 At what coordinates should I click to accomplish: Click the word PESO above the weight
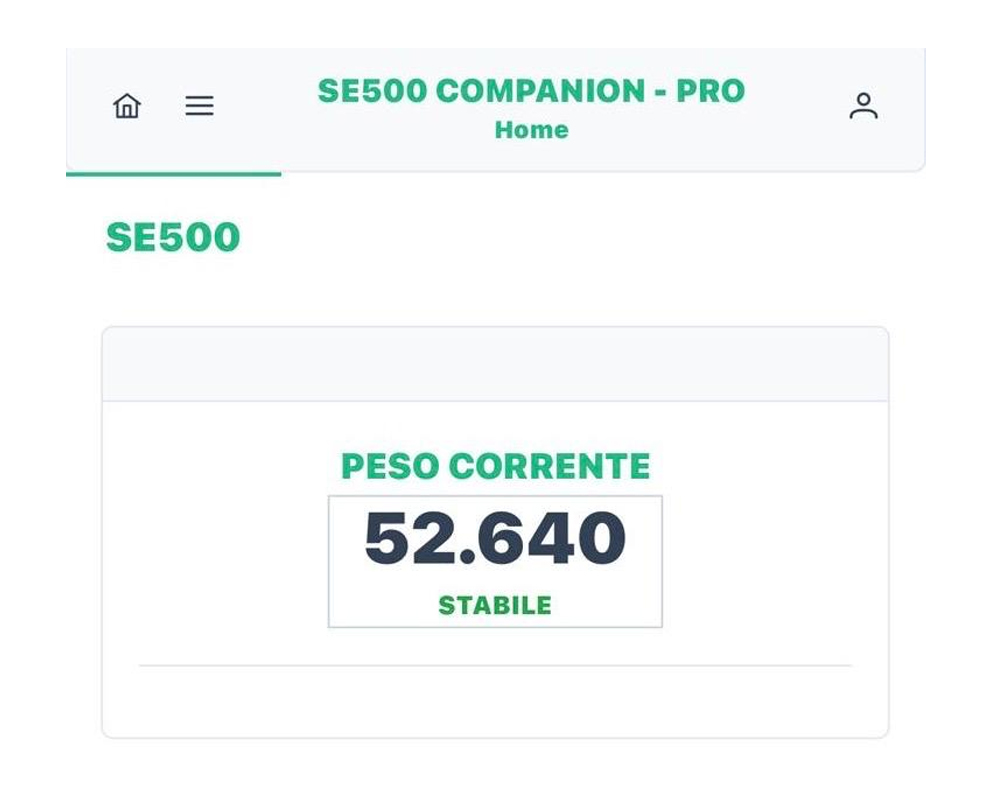pyautogui.click(x=390, y=466)
